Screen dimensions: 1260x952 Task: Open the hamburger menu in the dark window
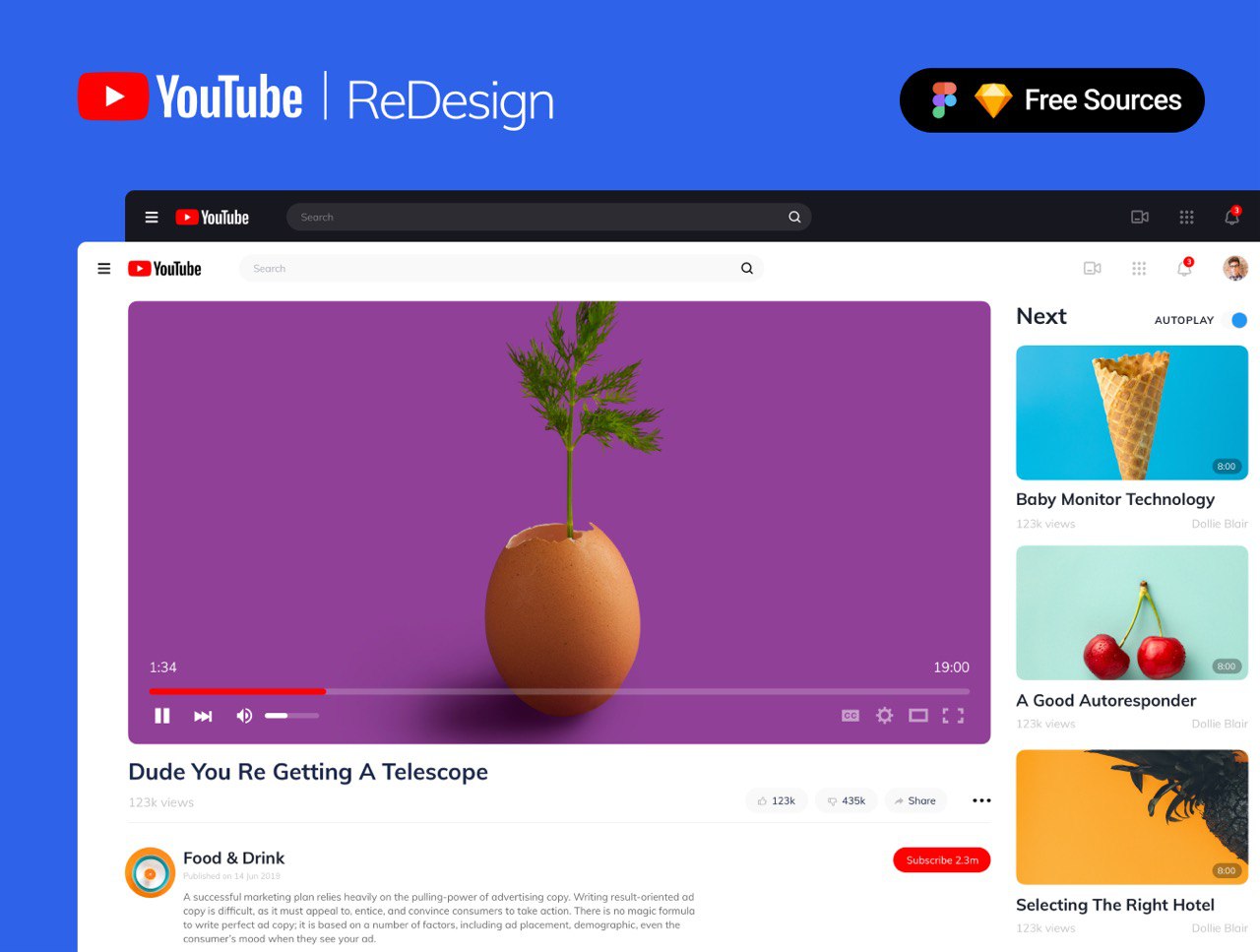(152, 218)
